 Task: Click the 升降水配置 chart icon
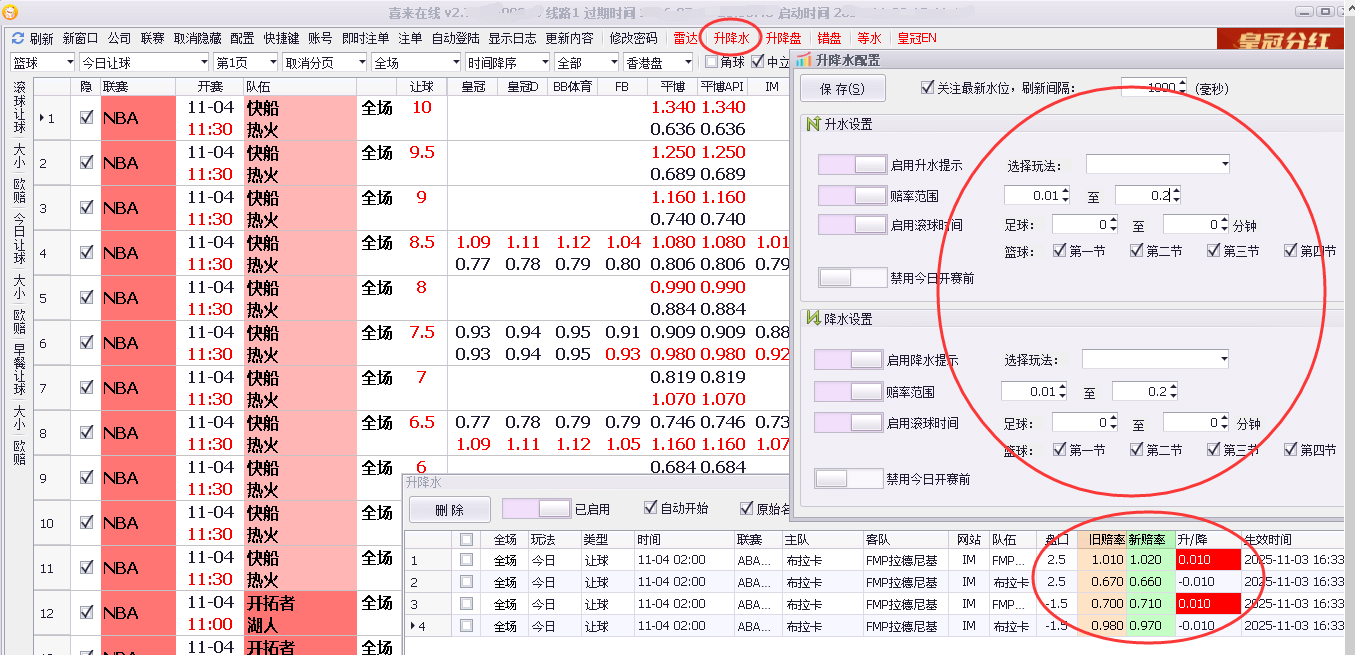pos(804,60)
